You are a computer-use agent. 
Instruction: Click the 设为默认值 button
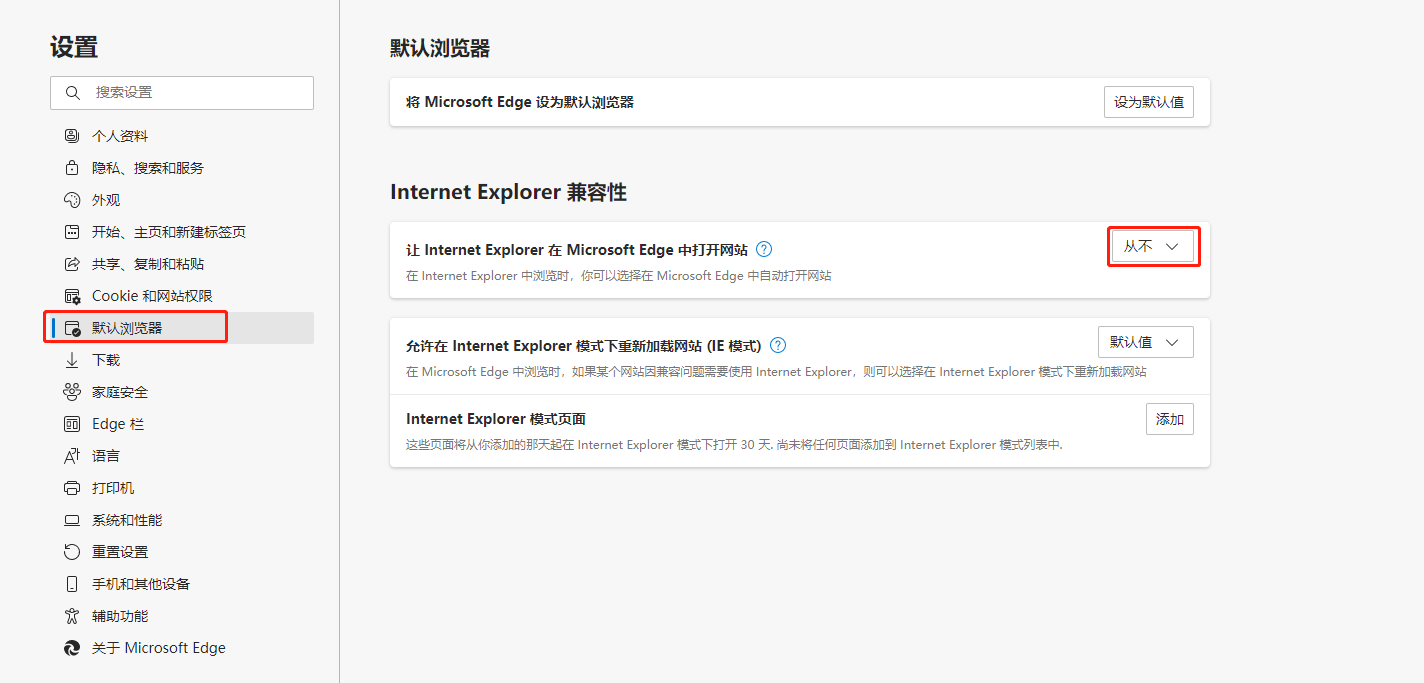point(1149,102)
